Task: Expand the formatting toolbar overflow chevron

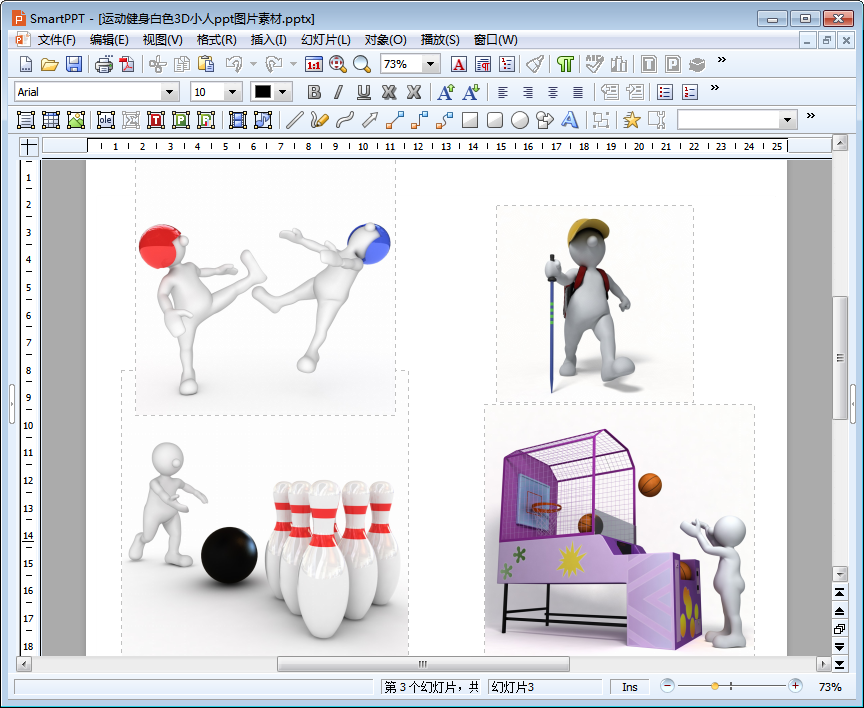Action: tap(715, 88)
